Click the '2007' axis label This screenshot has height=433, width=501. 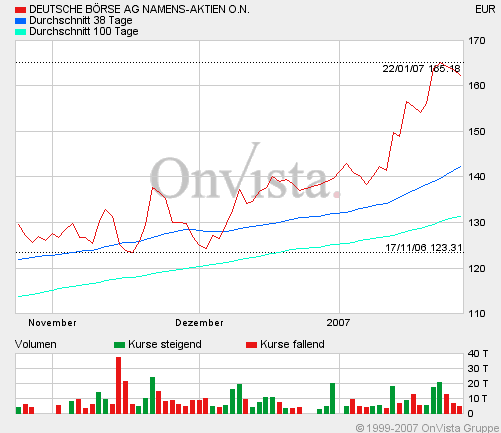338,323
